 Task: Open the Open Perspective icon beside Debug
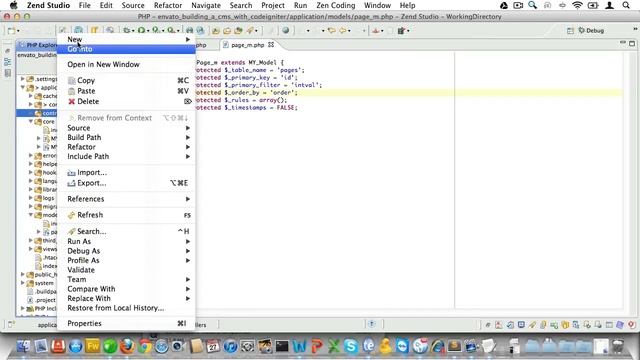[570, 31]
